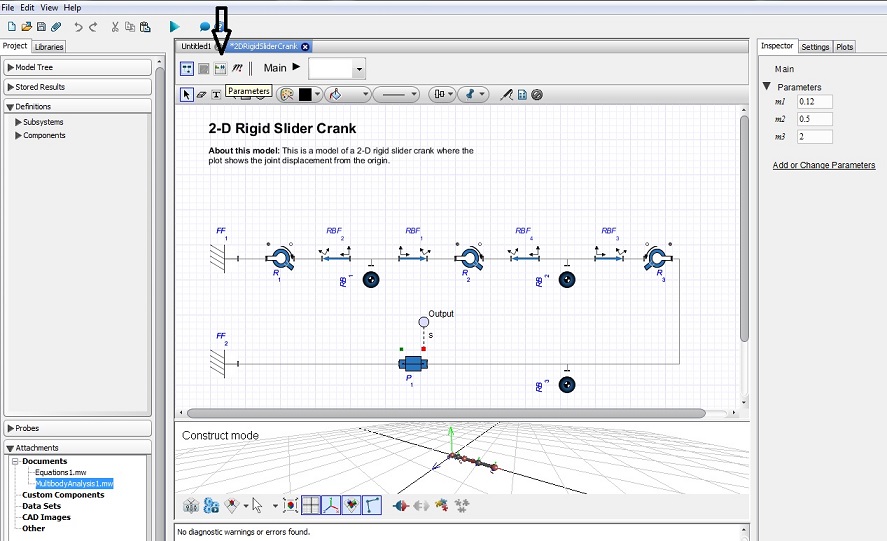Click the Run Simulation play icon
This screenshot has height=541, width=887.
pos(175,26)
